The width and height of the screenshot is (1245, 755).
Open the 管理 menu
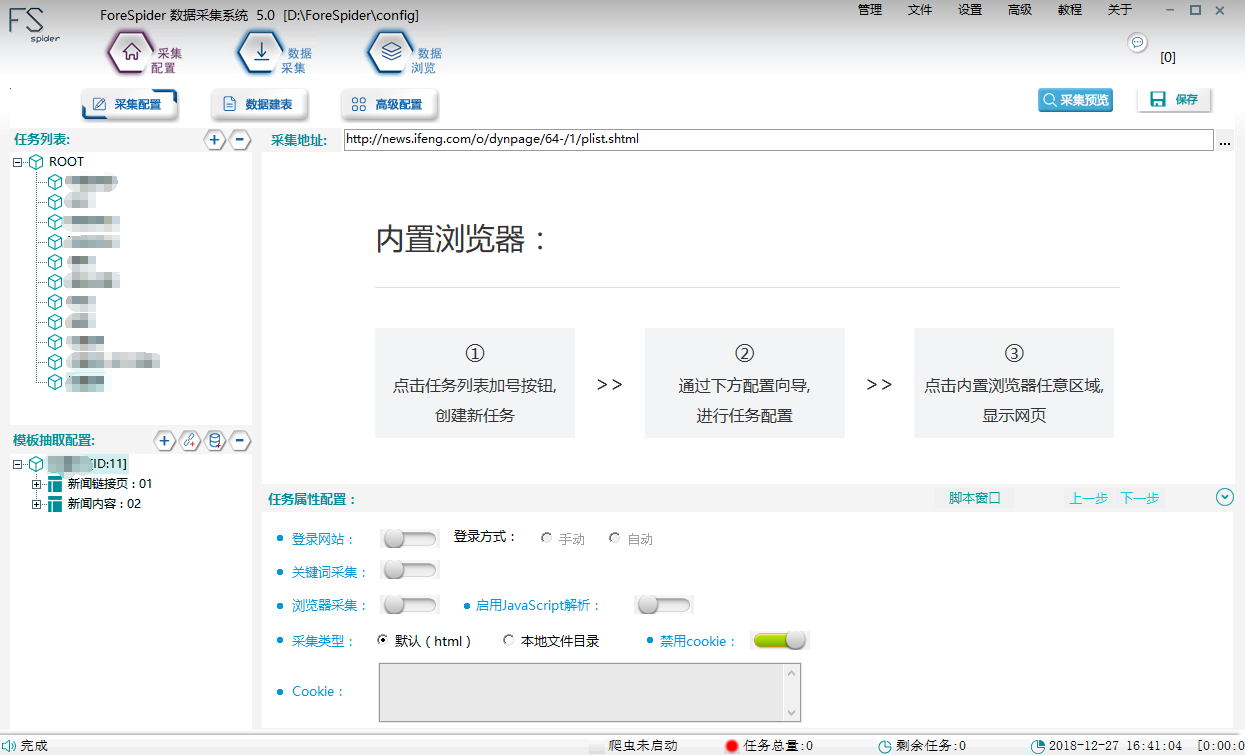click(x=870, y=10)
